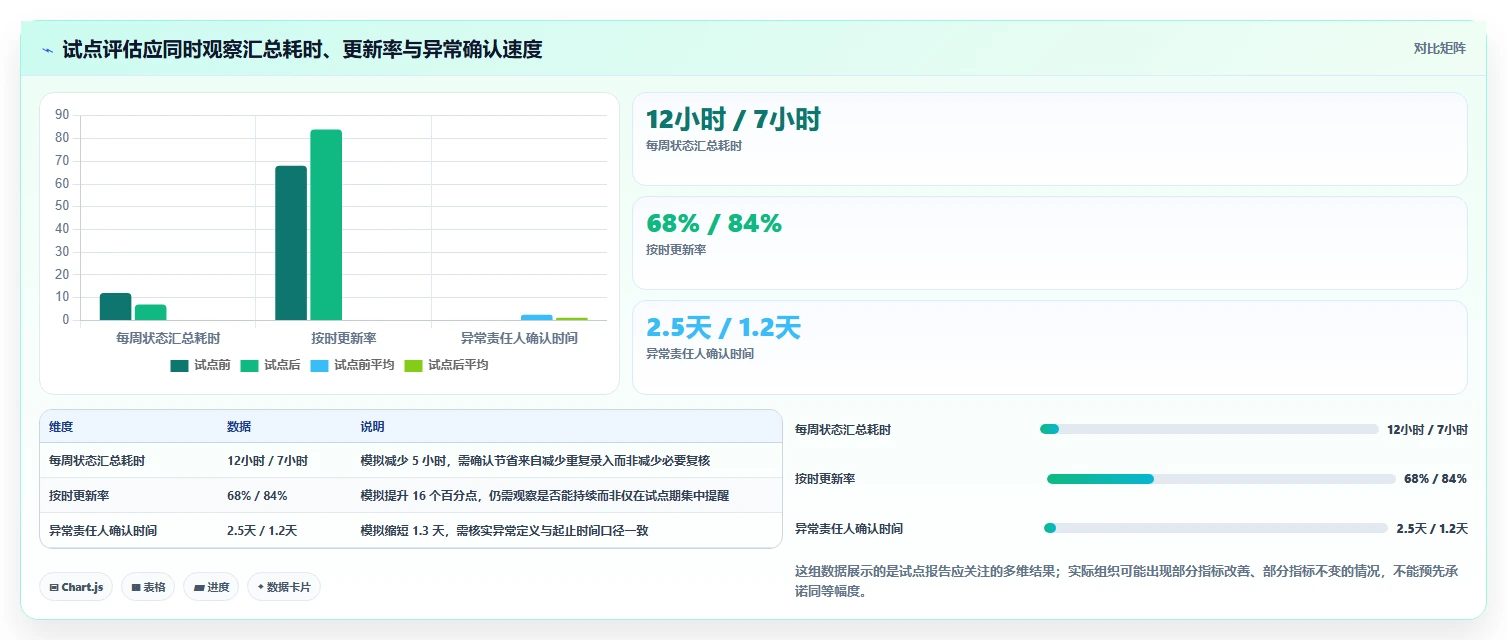This screenshot has height=640, width=1507.
Task: Open the 对比矩阵 label in header
Action: 1440,49
